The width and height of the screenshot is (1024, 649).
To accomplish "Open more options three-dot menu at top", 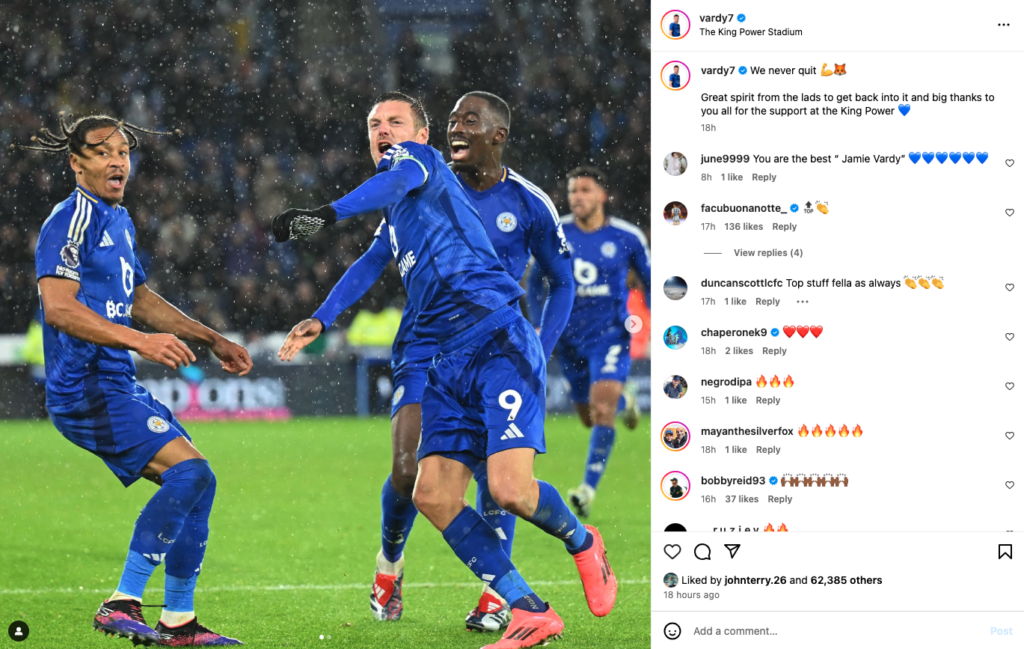I will pyautogui.click(x=1004, y=25).
